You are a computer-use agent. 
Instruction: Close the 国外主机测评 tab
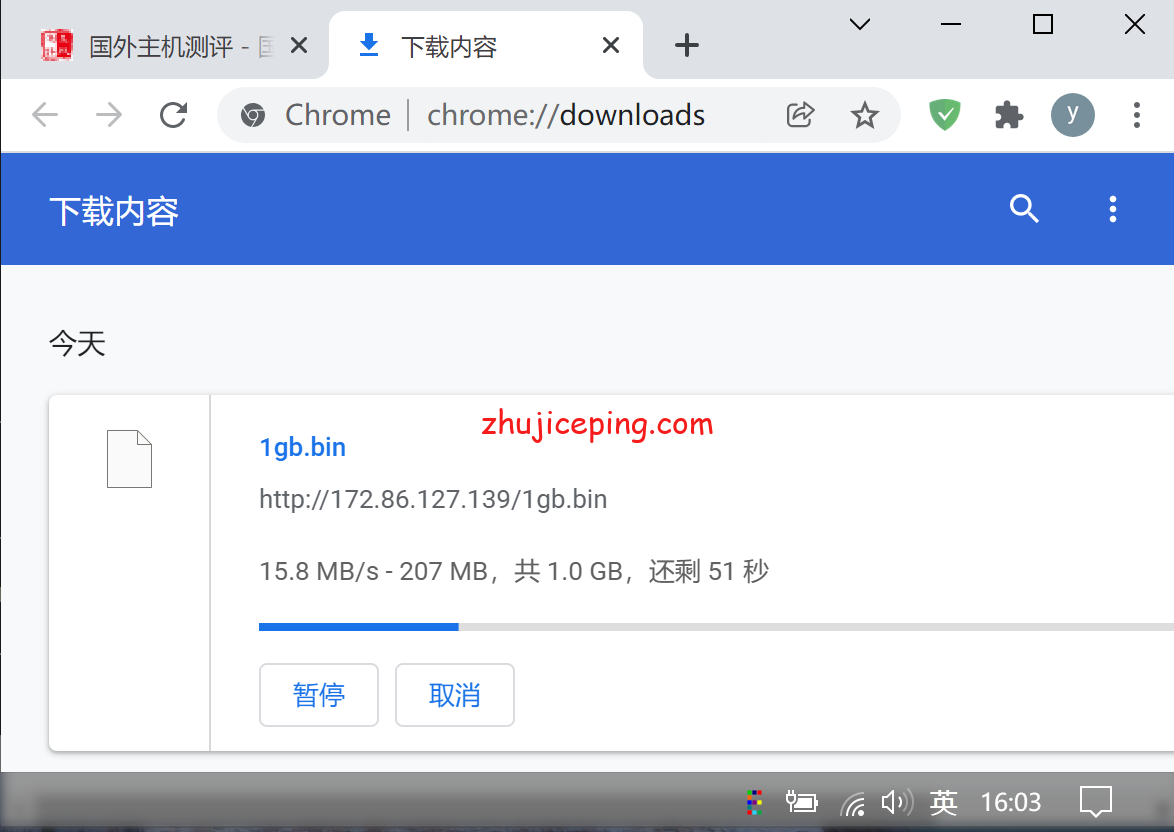299,46
